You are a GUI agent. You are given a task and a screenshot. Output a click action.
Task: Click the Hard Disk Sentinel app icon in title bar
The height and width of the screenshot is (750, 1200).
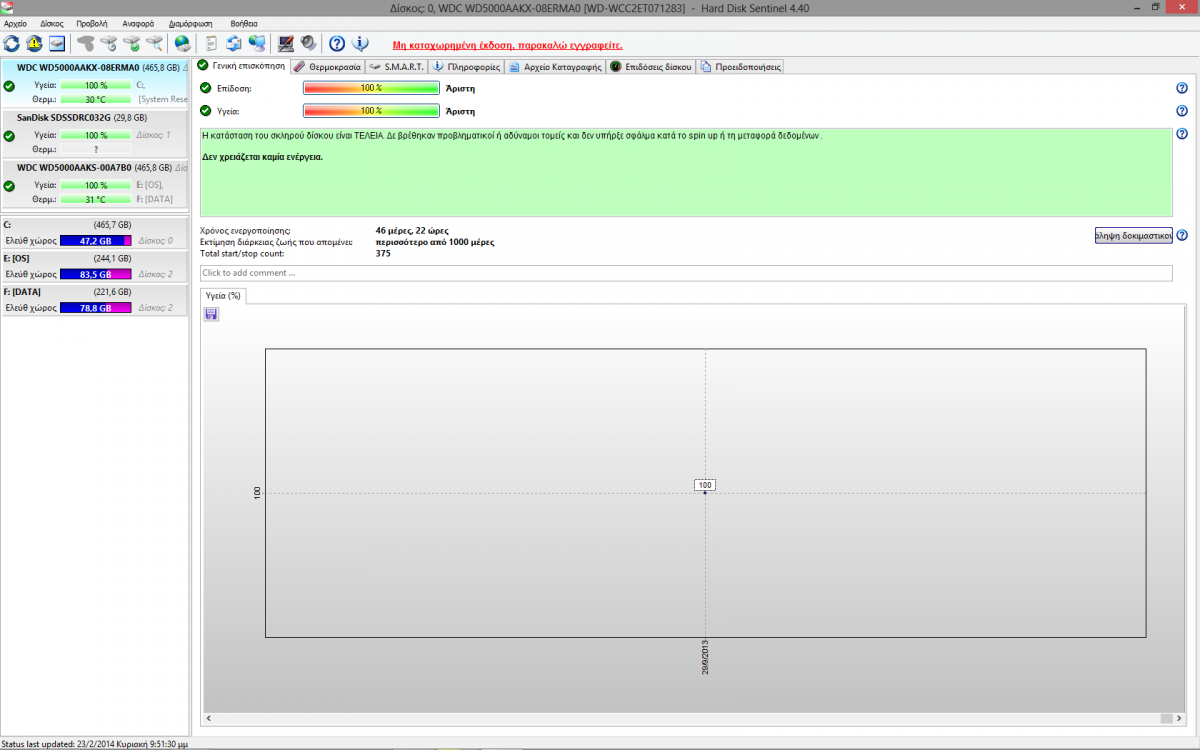pos(9,7)
